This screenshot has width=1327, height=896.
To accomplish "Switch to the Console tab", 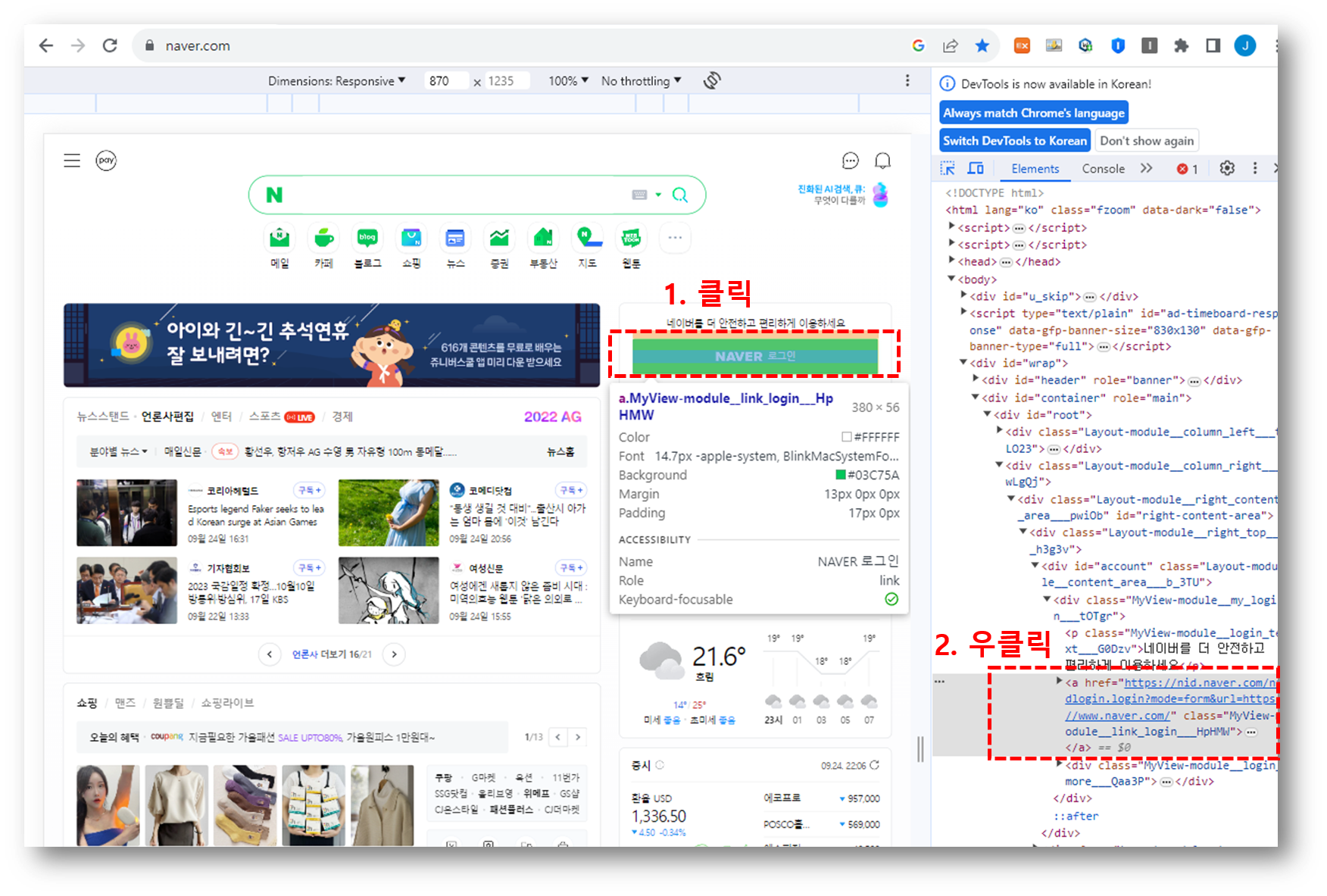I will 1103,169.
